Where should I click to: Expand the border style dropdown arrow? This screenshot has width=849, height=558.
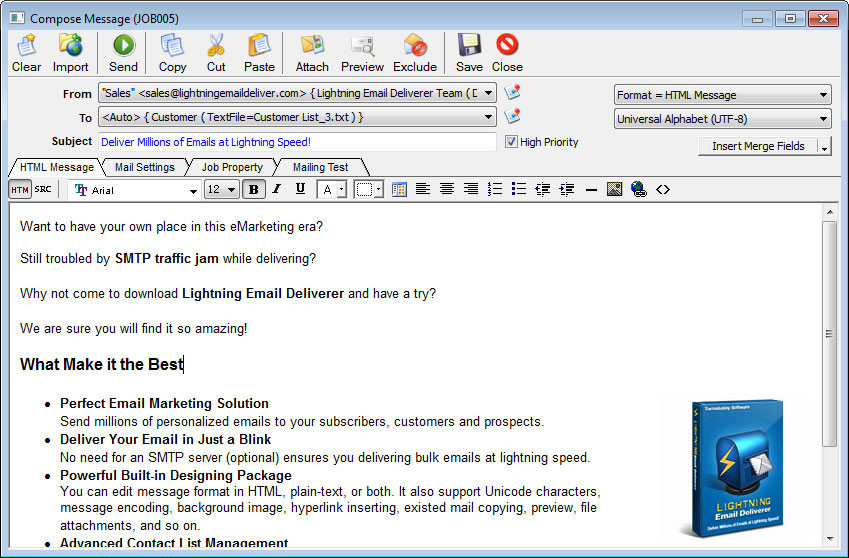point(378,189)
